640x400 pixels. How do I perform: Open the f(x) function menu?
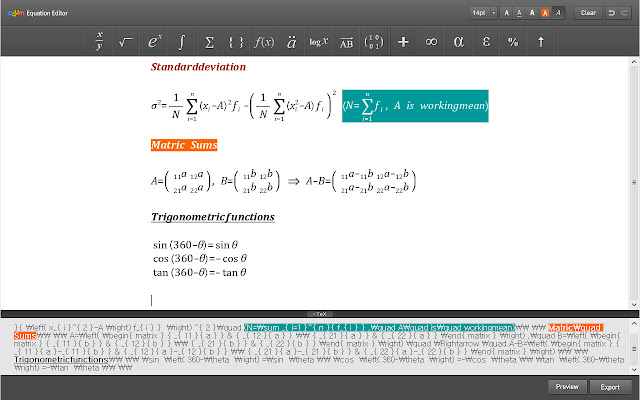(x=264, y=41)
